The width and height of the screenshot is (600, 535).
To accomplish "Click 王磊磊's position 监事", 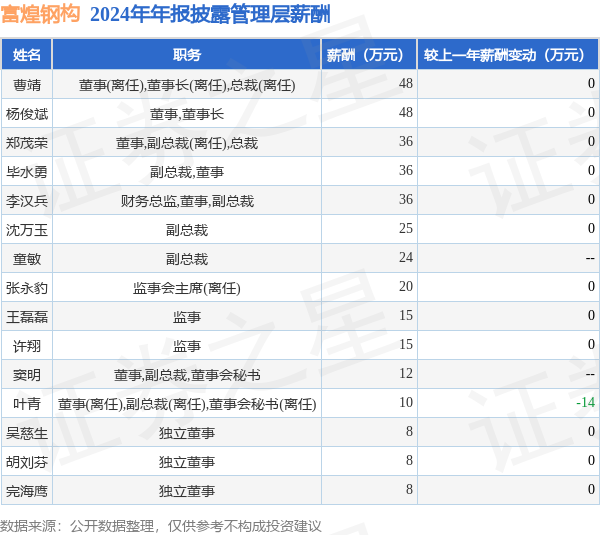I will click(x=187, y=317).
